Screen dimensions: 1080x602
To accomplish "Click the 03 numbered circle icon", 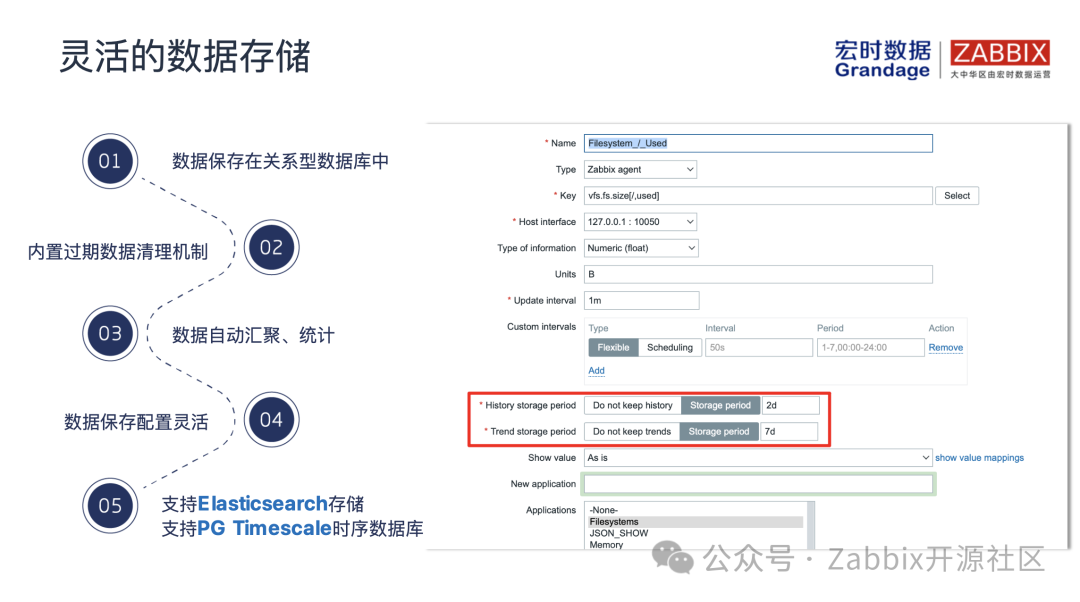I will (x=110, y=333).
